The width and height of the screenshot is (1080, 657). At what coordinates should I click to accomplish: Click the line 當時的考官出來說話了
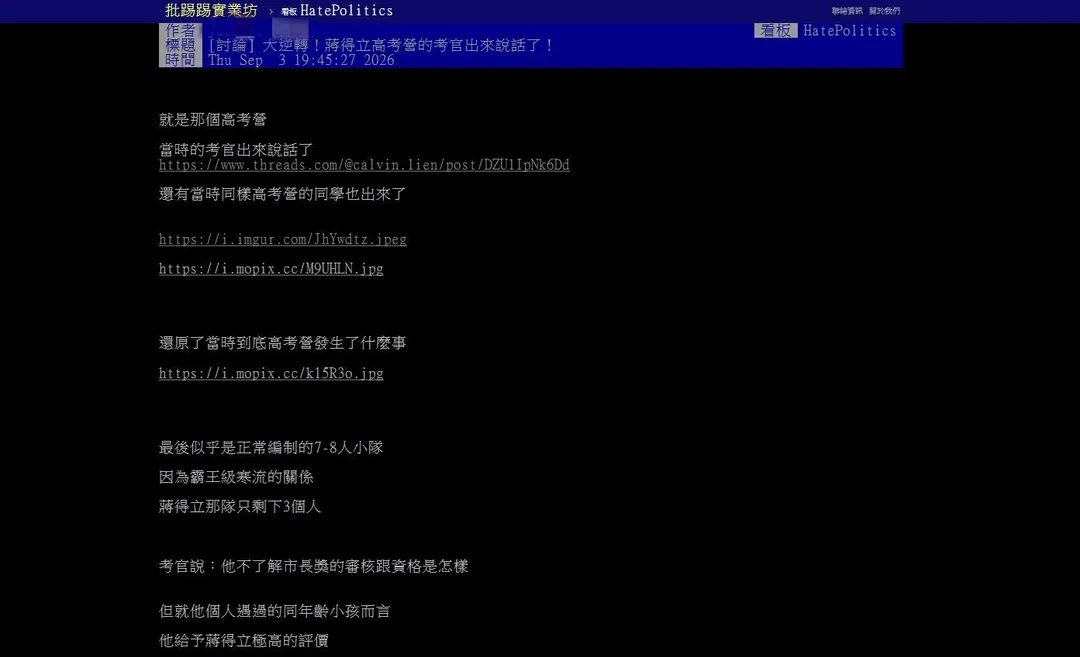pos(236,149)
